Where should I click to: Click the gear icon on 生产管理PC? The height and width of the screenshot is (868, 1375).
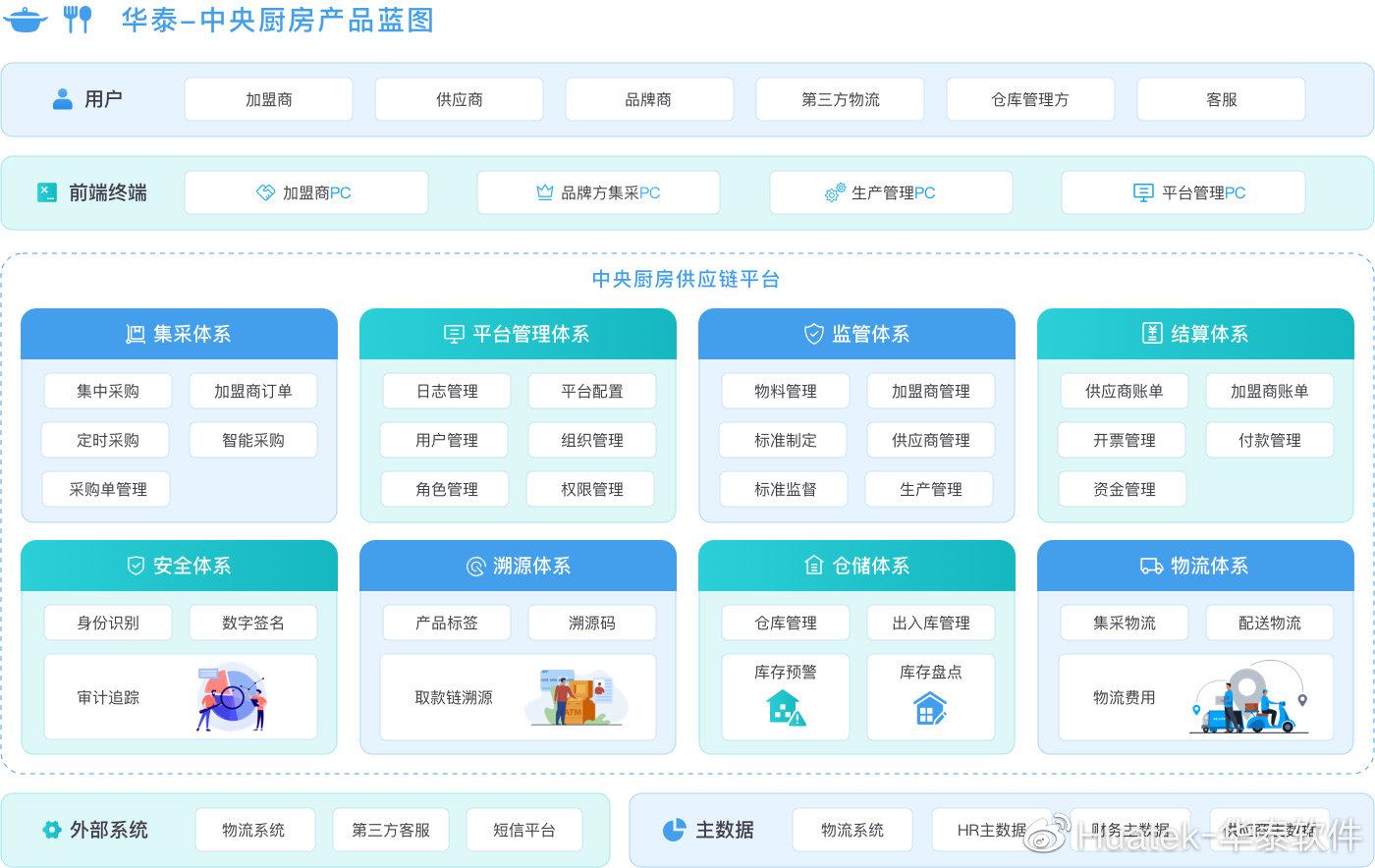pyautogui.click(x=834, y=191)
